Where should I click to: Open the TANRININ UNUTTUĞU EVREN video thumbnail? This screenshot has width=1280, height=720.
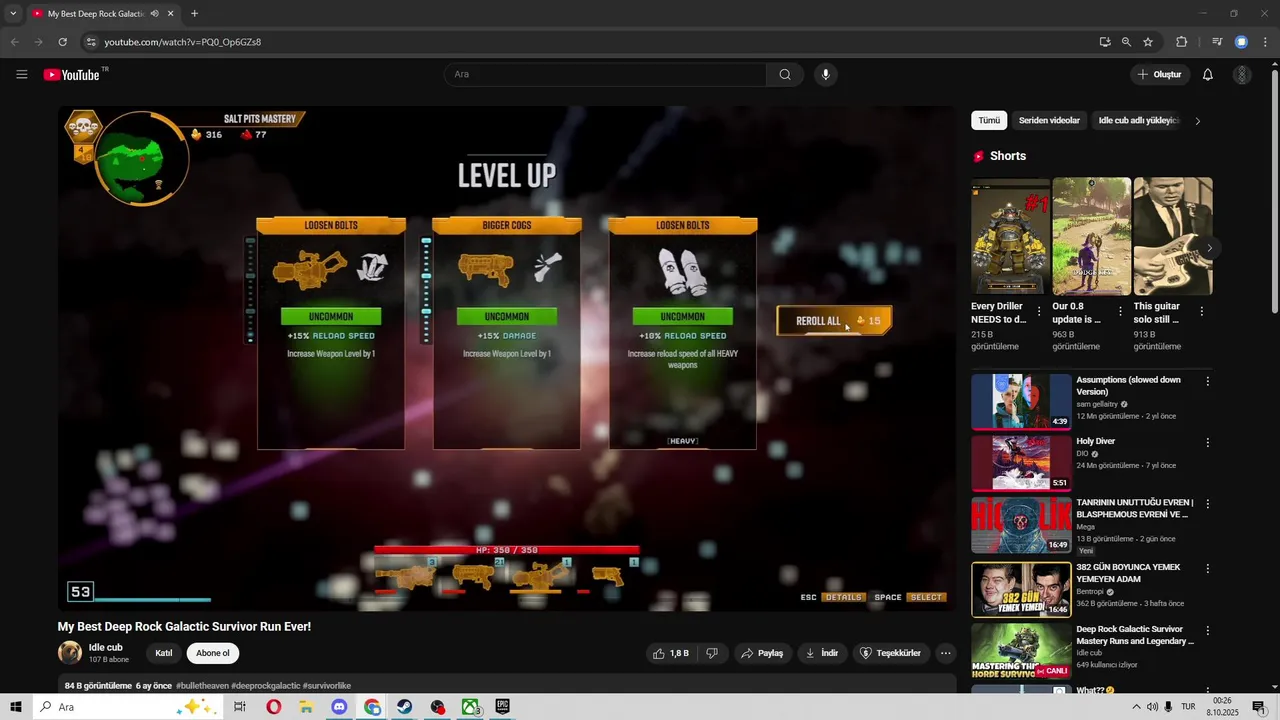click(1021, 525)
